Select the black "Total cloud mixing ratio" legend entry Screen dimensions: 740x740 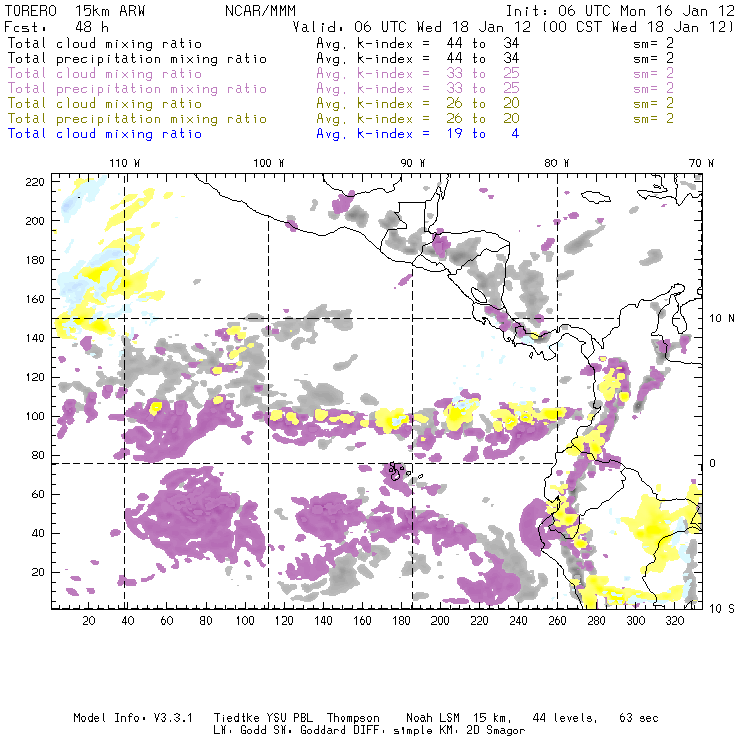click(105, 44)
